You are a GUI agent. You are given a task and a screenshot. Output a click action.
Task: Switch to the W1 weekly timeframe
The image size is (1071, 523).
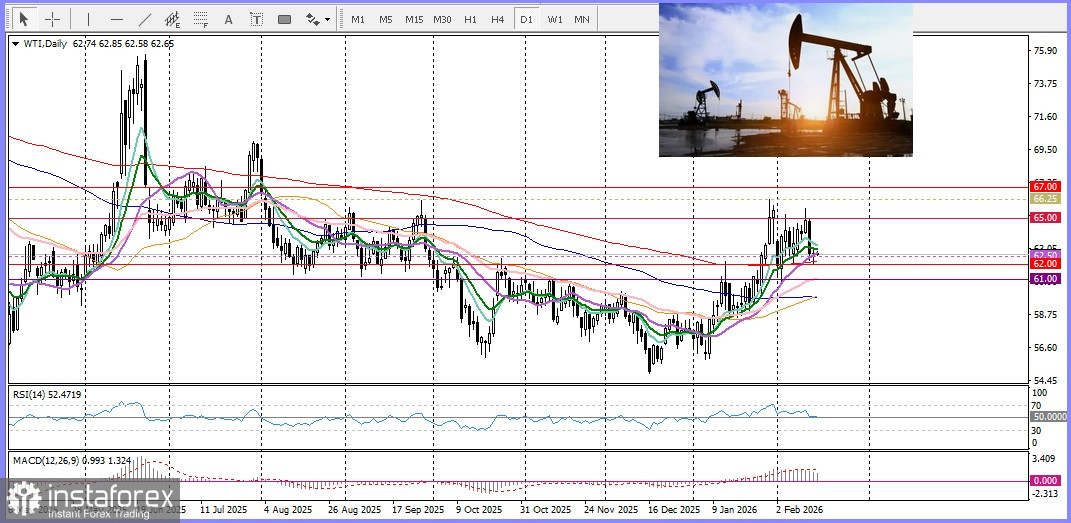pos(554,19)
